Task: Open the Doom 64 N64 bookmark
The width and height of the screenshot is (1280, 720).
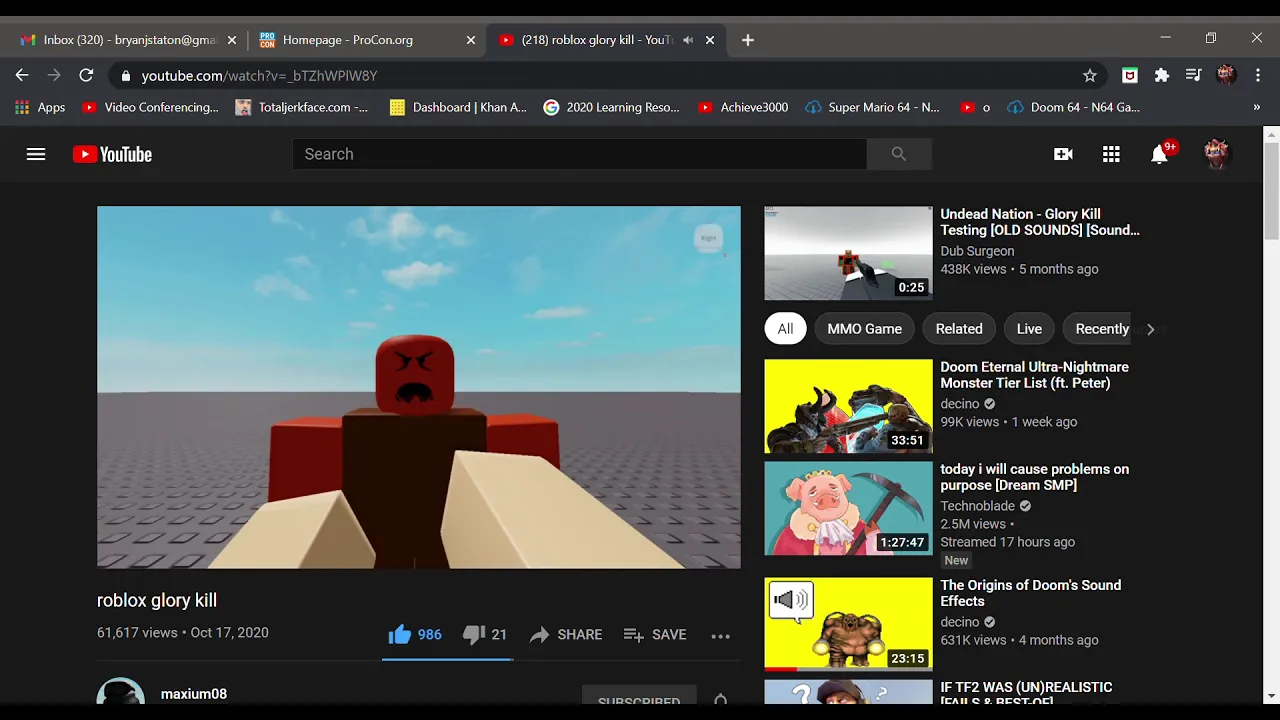Action: click(x=1074, y=107)
